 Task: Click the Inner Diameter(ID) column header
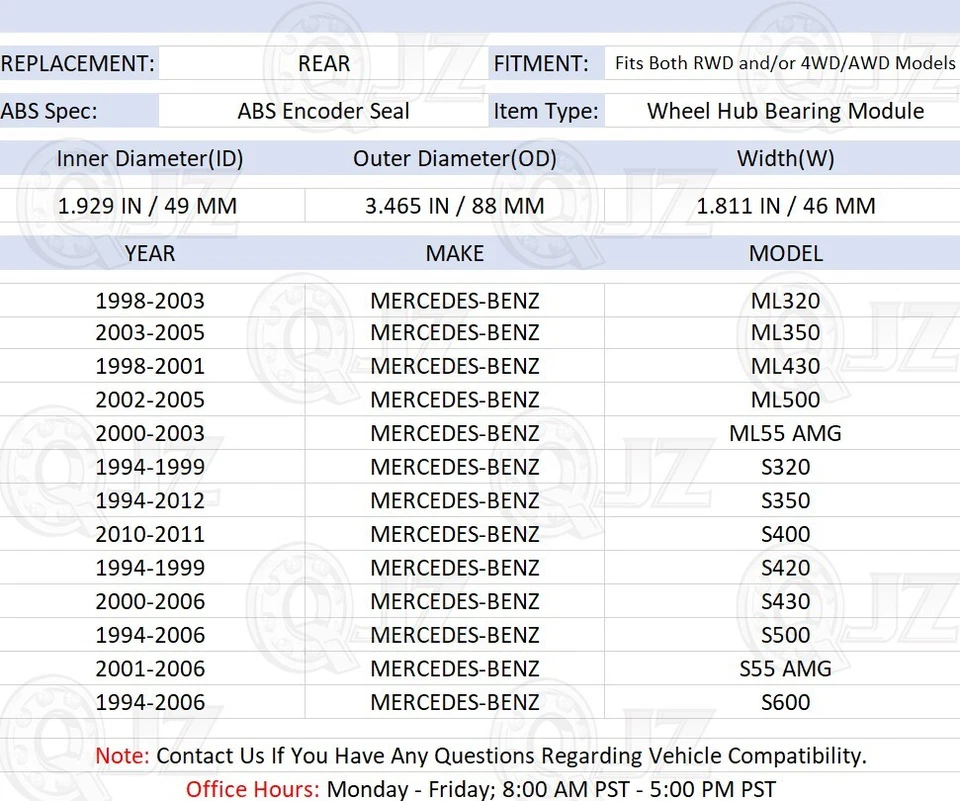click(150, 158)
